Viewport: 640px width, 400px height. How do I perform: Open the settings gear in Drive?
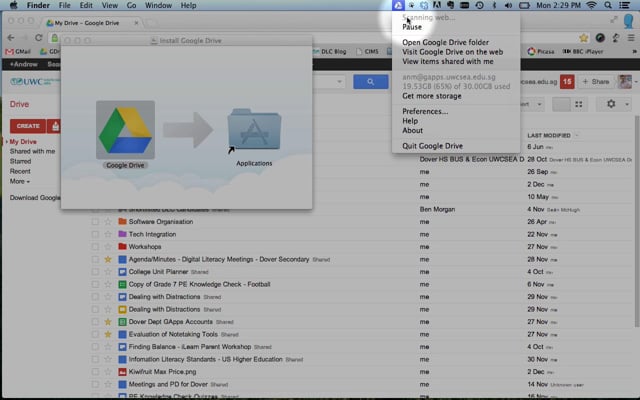pyautogui.click(x=611, y=104)
